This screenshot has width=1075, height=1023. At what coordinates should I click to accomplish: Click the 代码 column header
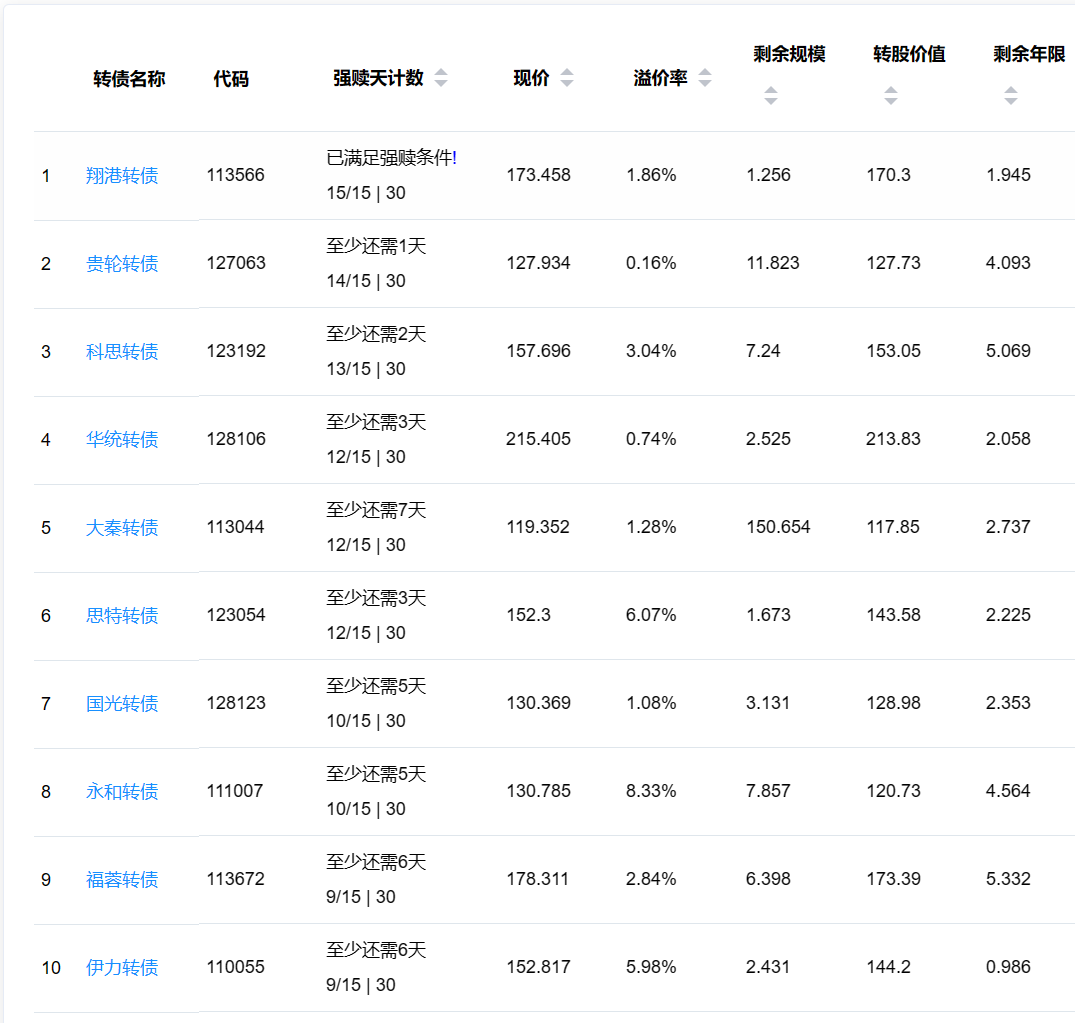(231, 79)
